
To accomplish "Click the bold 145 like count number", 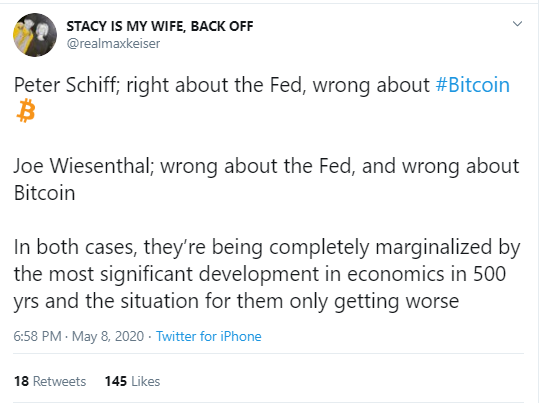I will pos(116,381).
